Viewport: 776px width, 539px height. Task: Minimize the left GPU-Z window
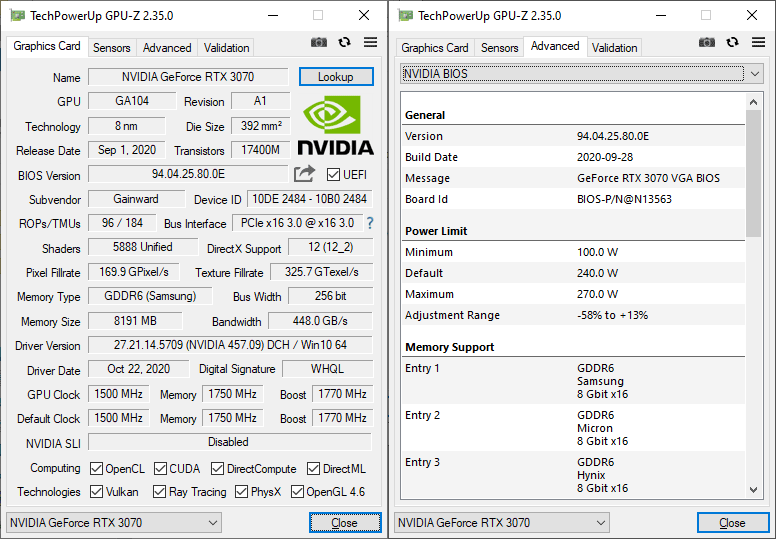click(273, 16)
